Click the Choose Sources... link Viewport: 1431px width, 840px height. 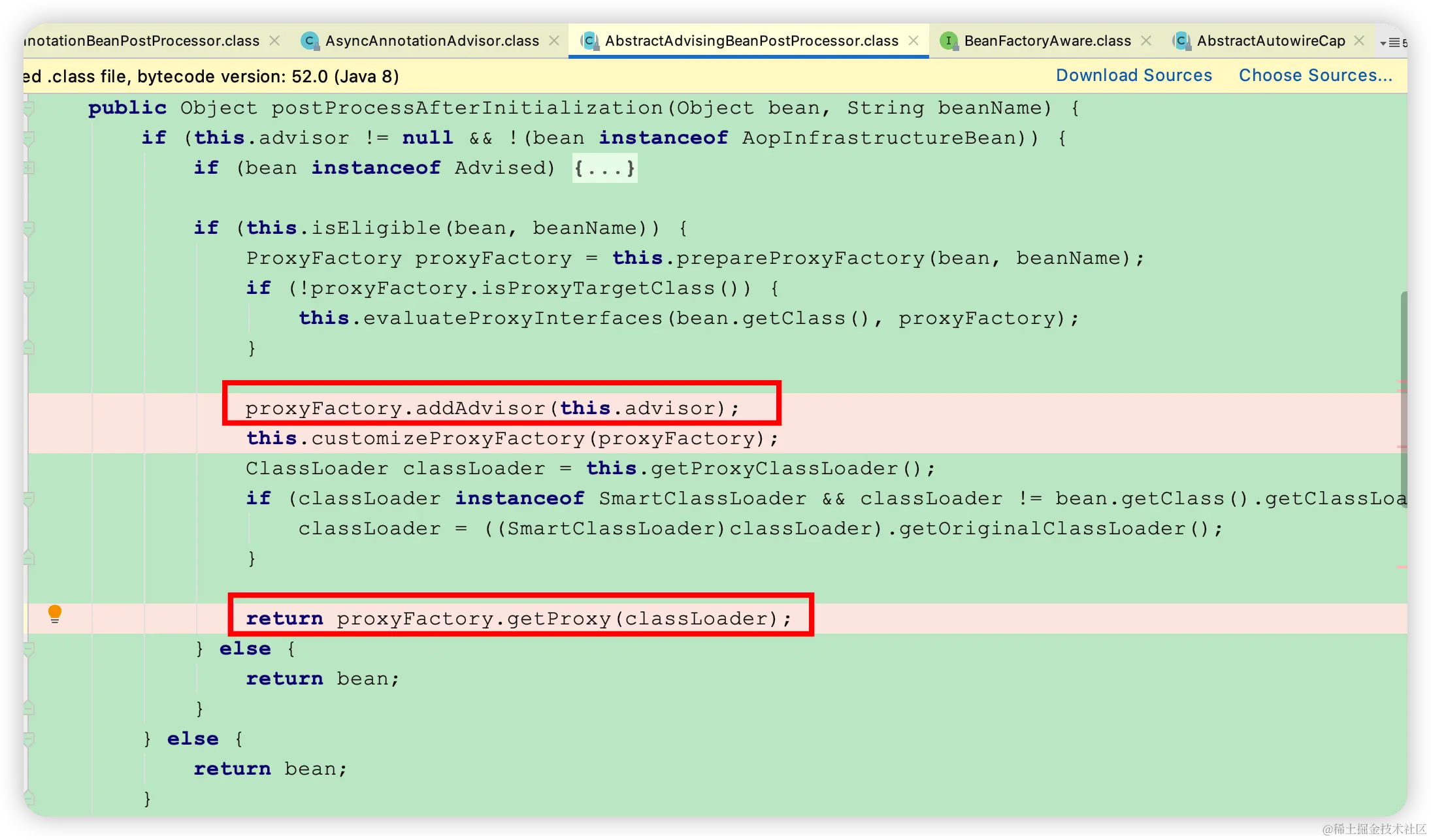1315,75
